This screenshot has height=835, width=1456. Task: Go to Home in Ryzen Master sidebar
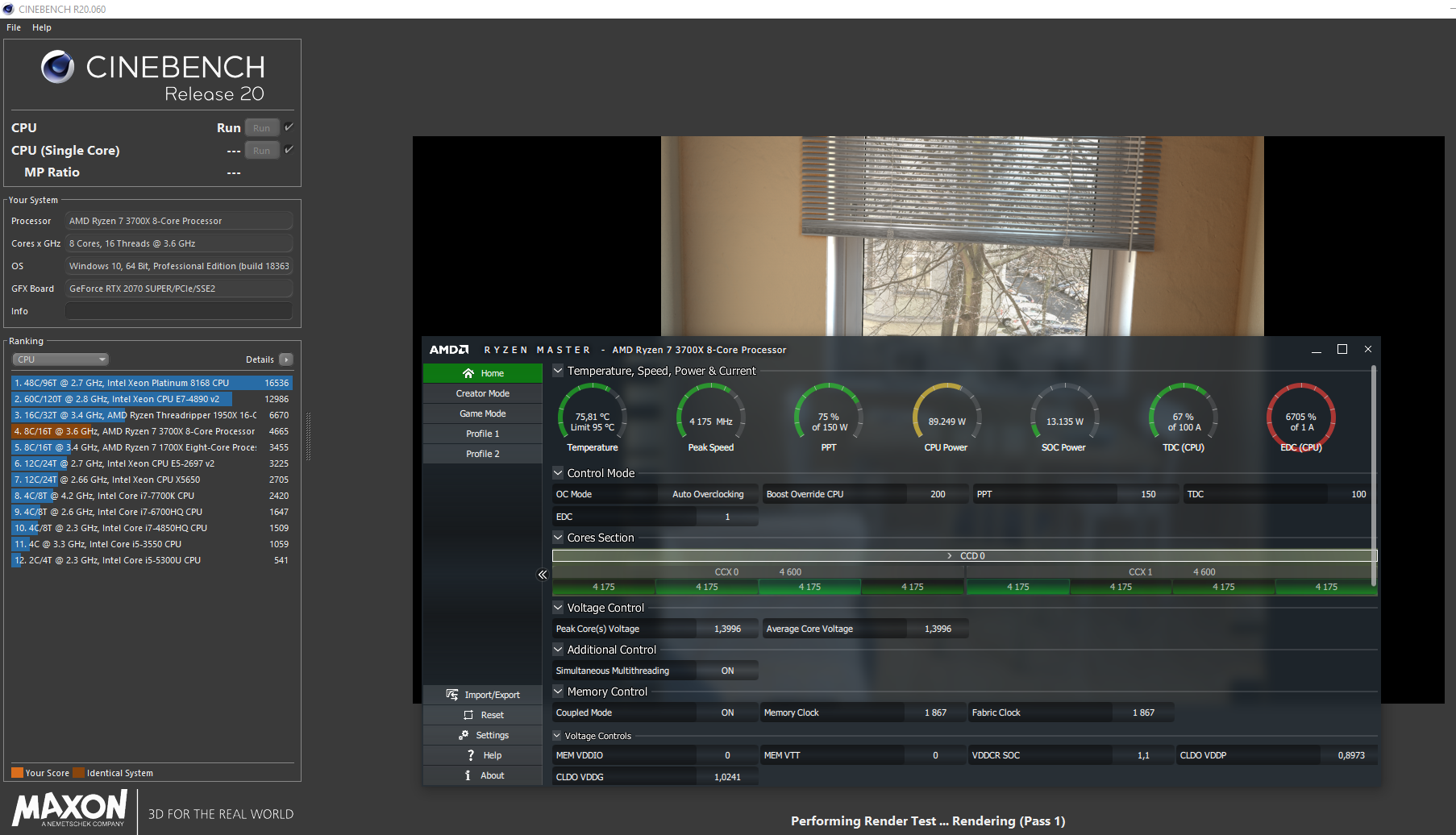pos(483,373)
